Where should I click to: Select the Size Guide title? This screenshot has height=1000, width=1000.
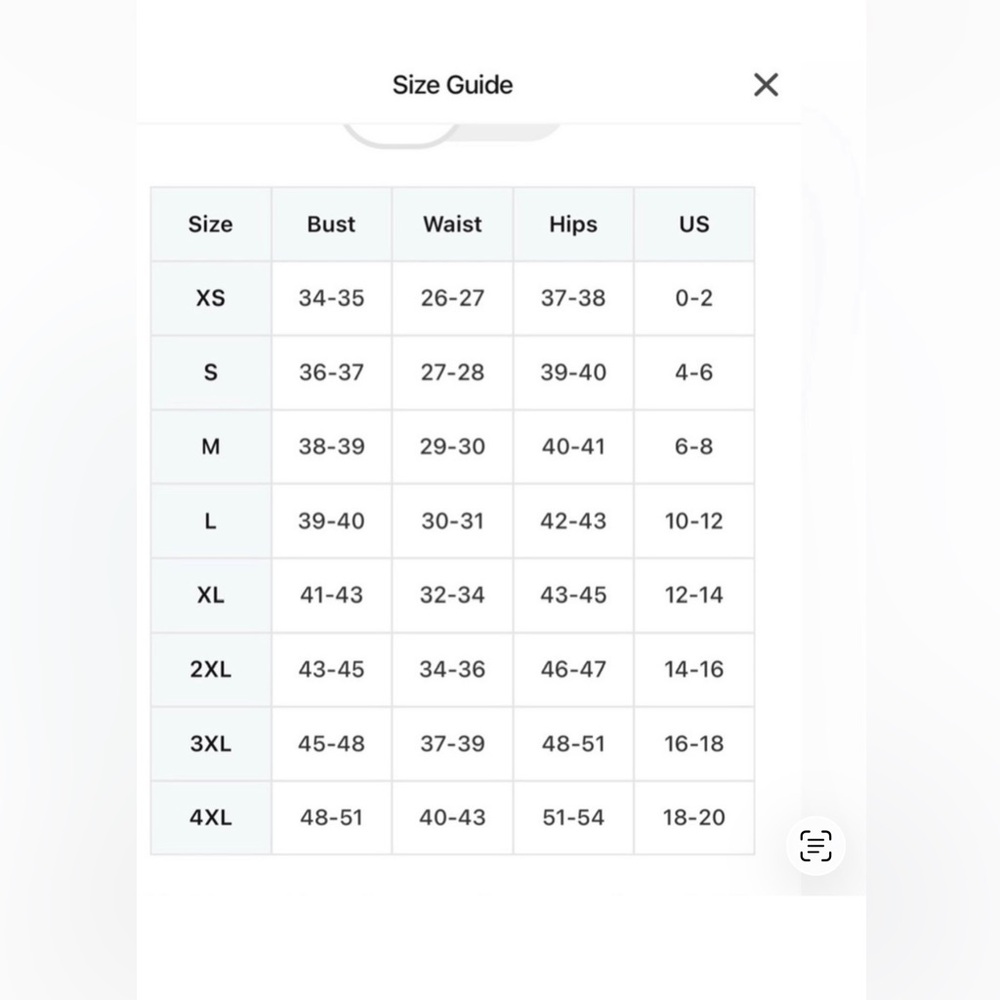coord(452,85)
